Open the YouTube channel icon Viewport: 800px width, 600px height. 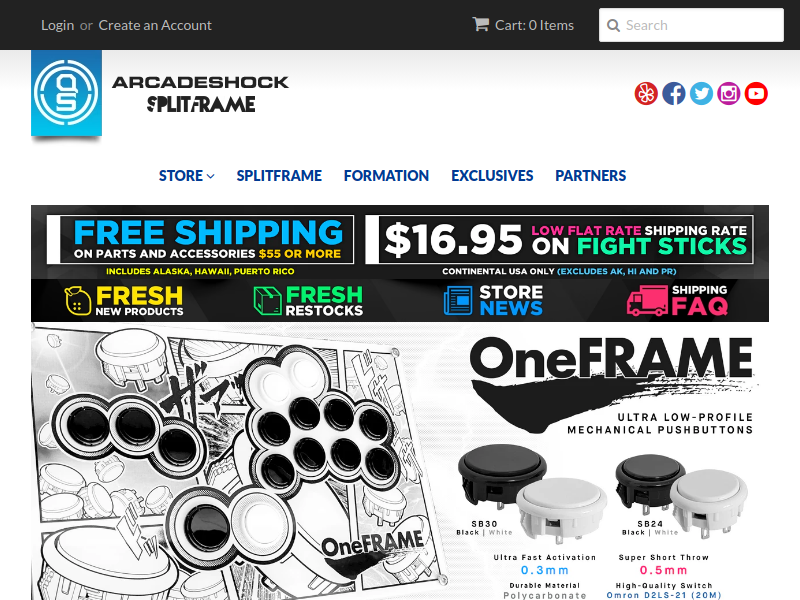click(x=756, y=93)
